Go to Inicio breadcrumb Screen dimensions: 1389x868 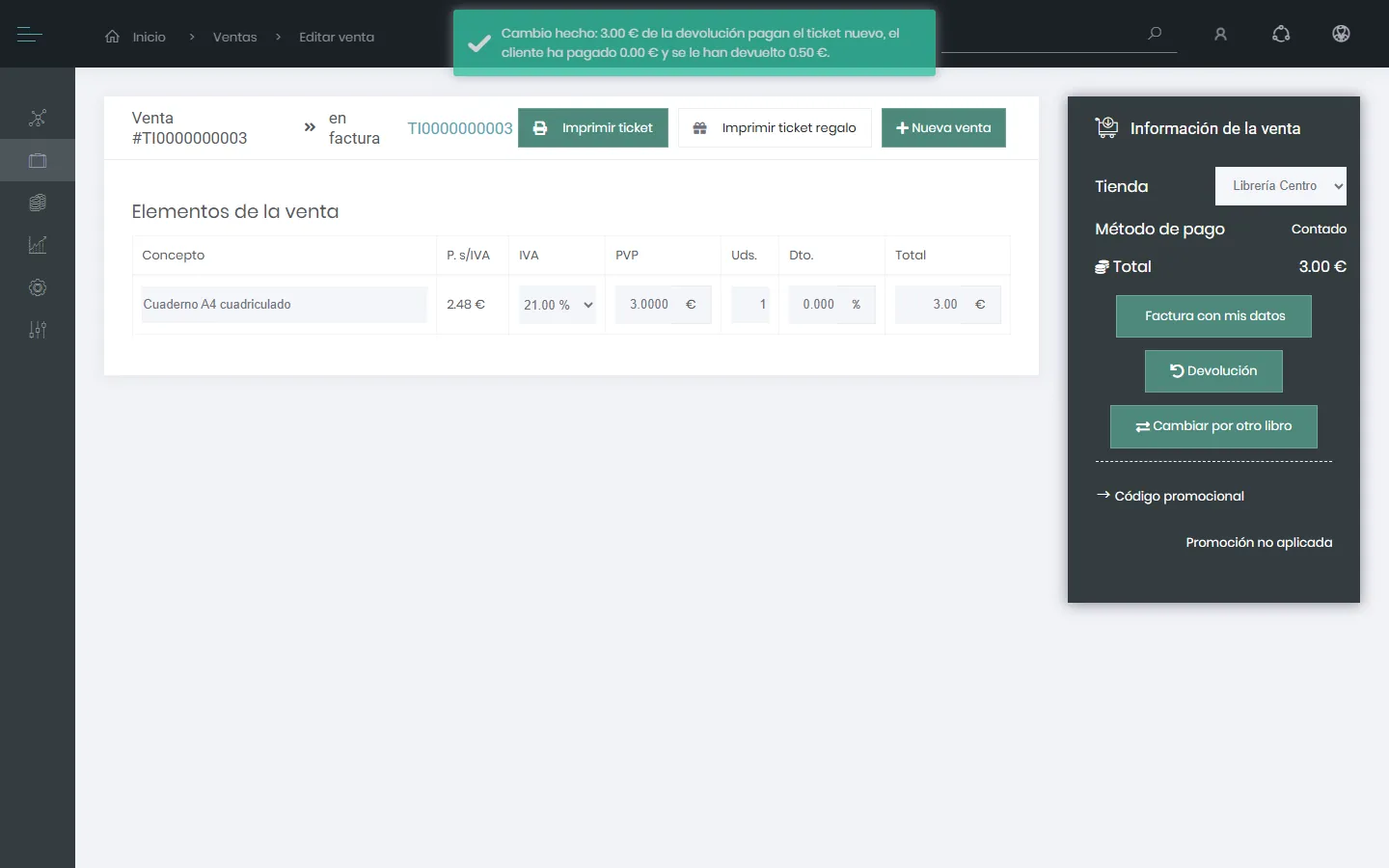150,37
